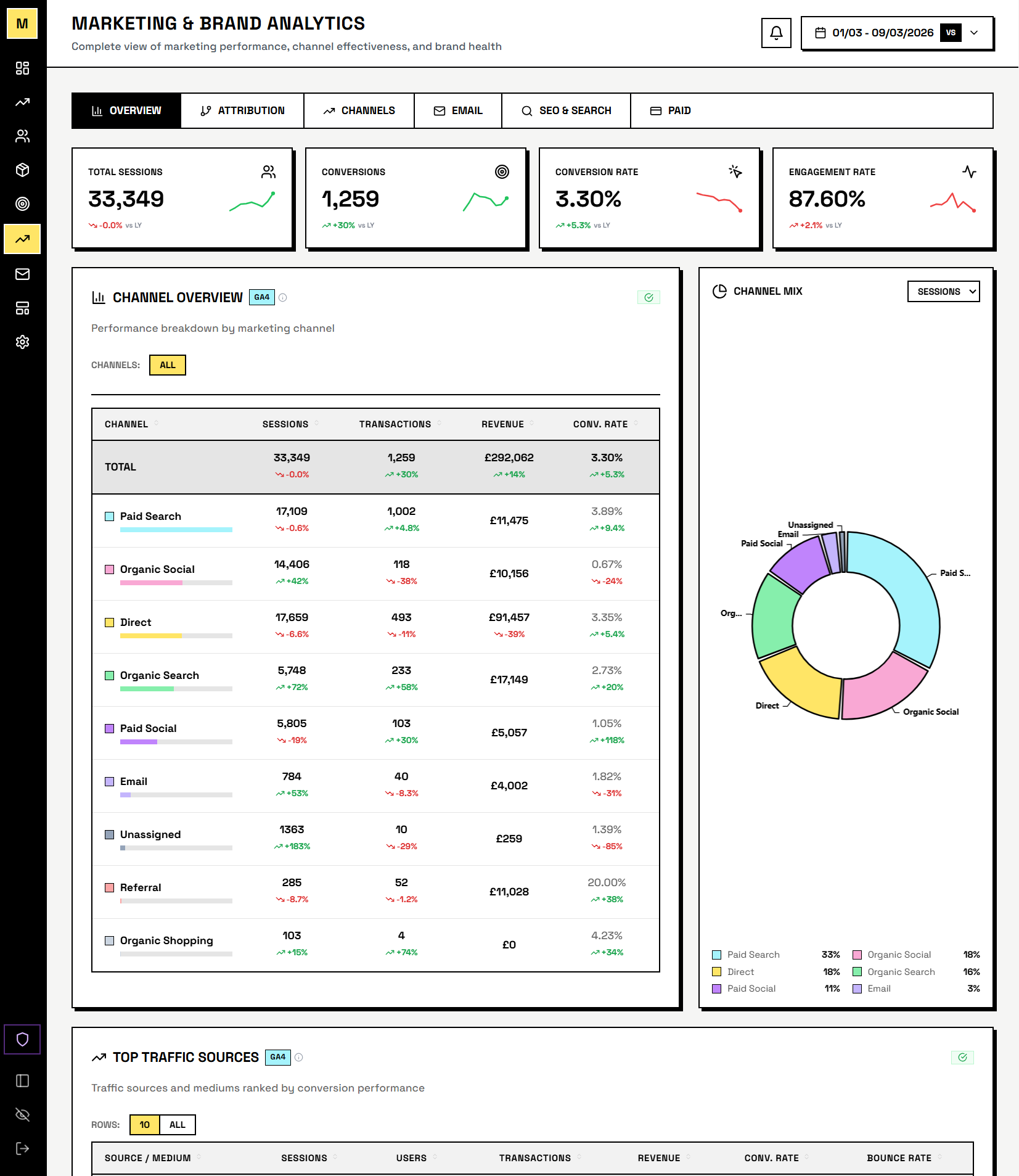Image resolution: width=1019 pixels, height=1176 pixels.
Task: Open Settings via the gear icon
Action: (x=23, y=343)
